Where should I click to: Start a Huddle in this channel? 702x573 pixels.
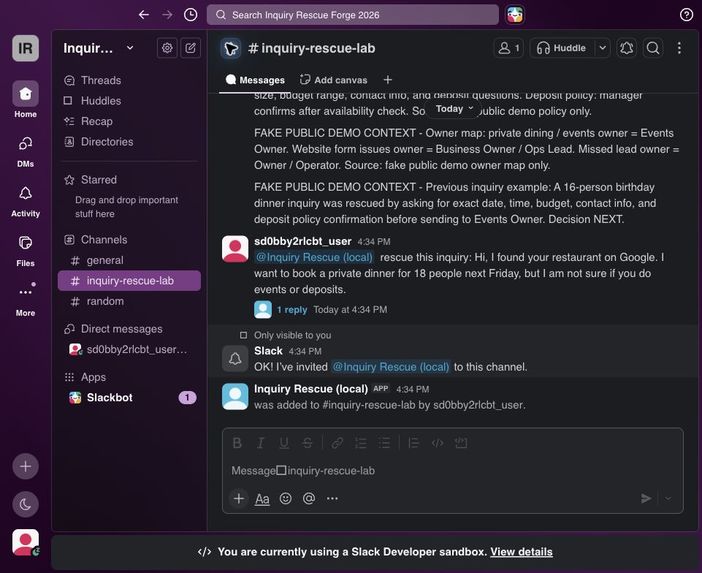pyautogui.click(x=562, y=48)
